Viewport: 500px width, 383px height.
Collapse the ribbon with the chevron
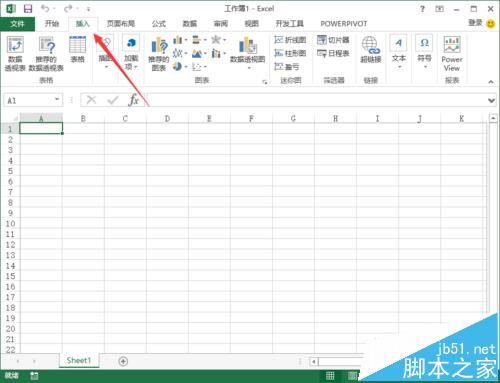(x=491, y=82)
